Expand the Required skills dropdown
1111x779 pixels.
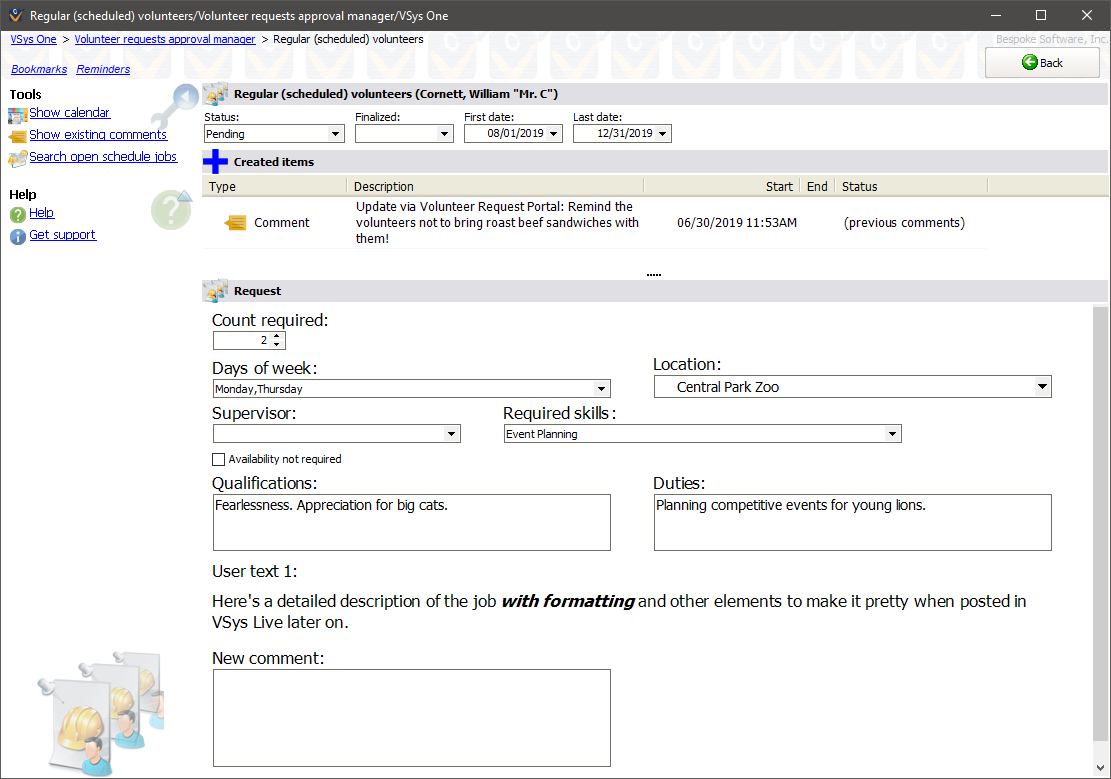892,434
